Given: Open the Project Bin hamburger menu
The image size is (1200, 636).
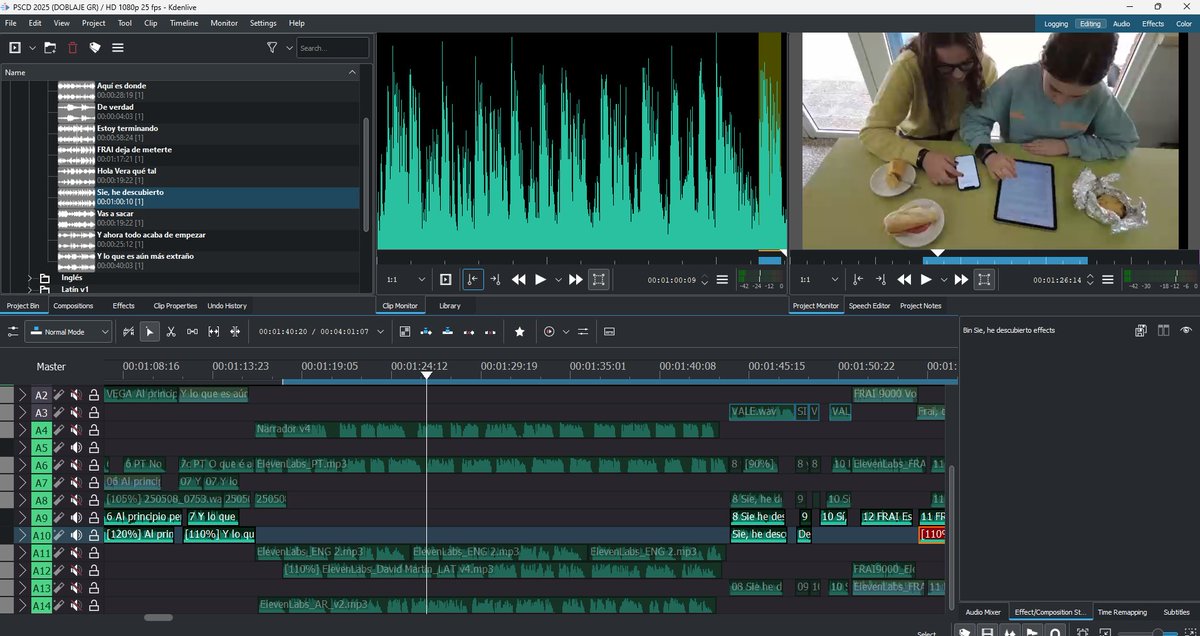Looking at the screenshot, I should click(x=117, y=47).
